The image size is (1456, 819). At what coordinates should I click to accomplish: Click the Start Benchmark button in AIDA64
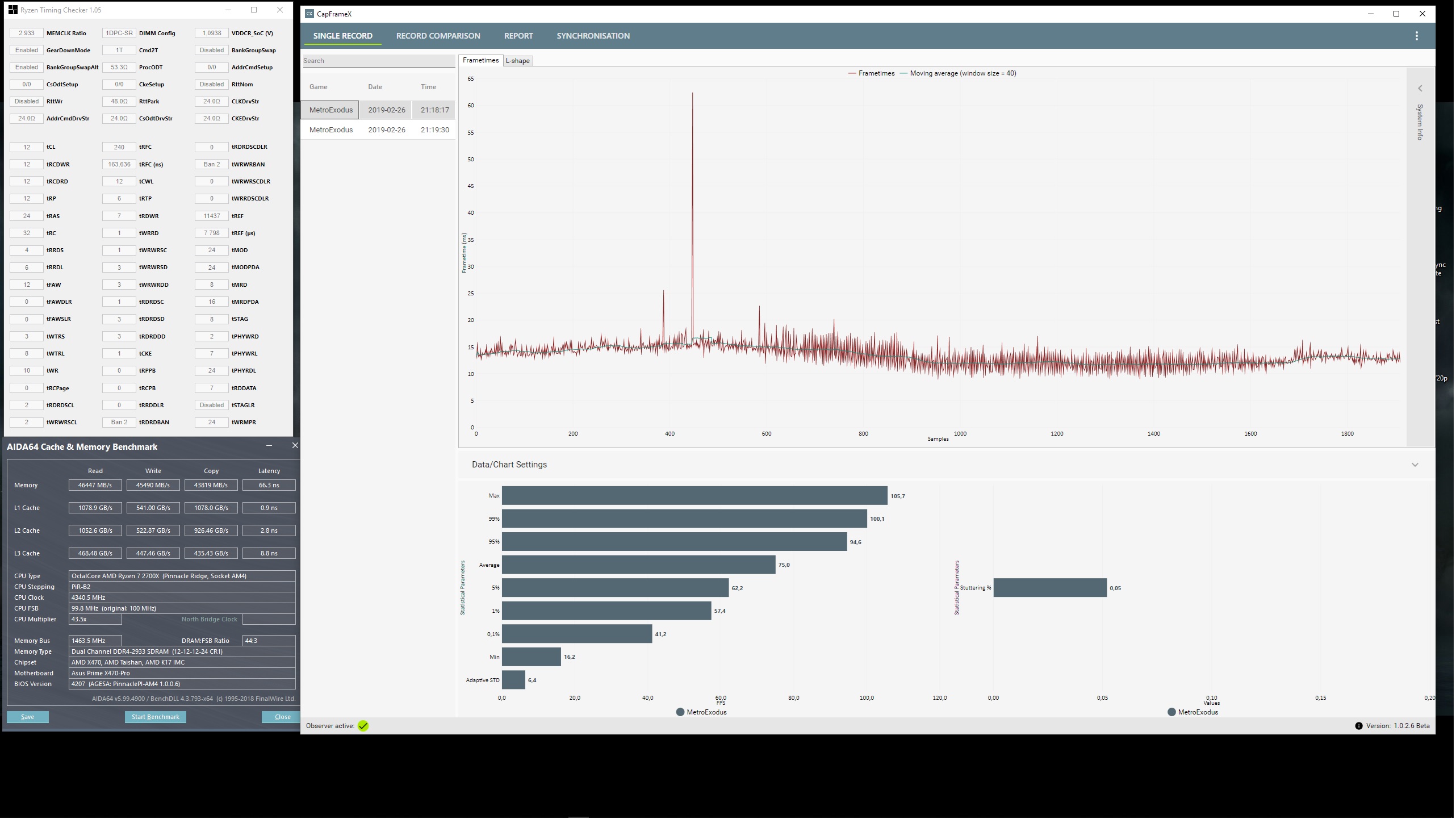click(x=156, y=717)
